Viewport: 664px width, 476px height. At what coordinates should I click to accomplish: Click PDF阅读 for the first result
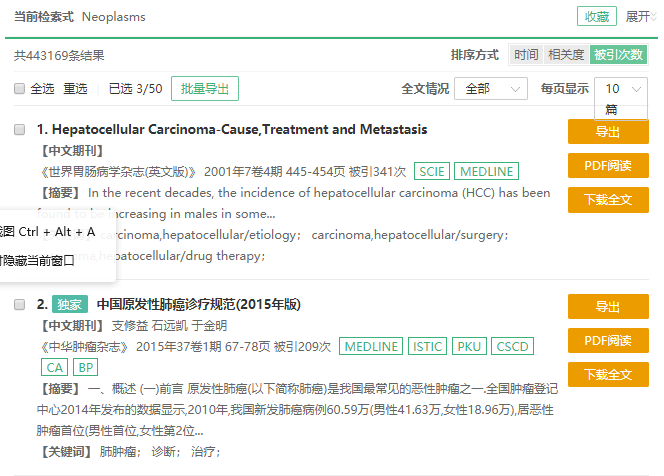click(x=608, y=166)
